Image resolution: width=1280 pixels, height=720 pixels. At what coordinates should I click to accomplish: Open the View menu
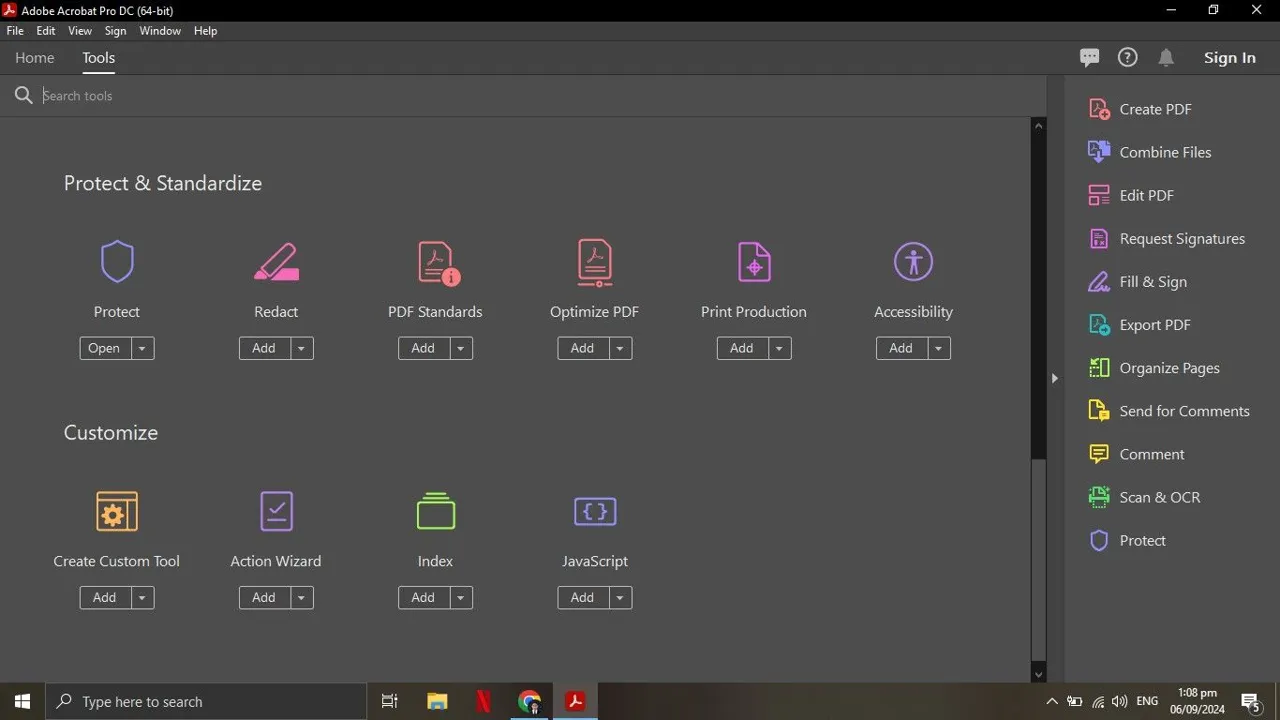(x=80, y=31)
